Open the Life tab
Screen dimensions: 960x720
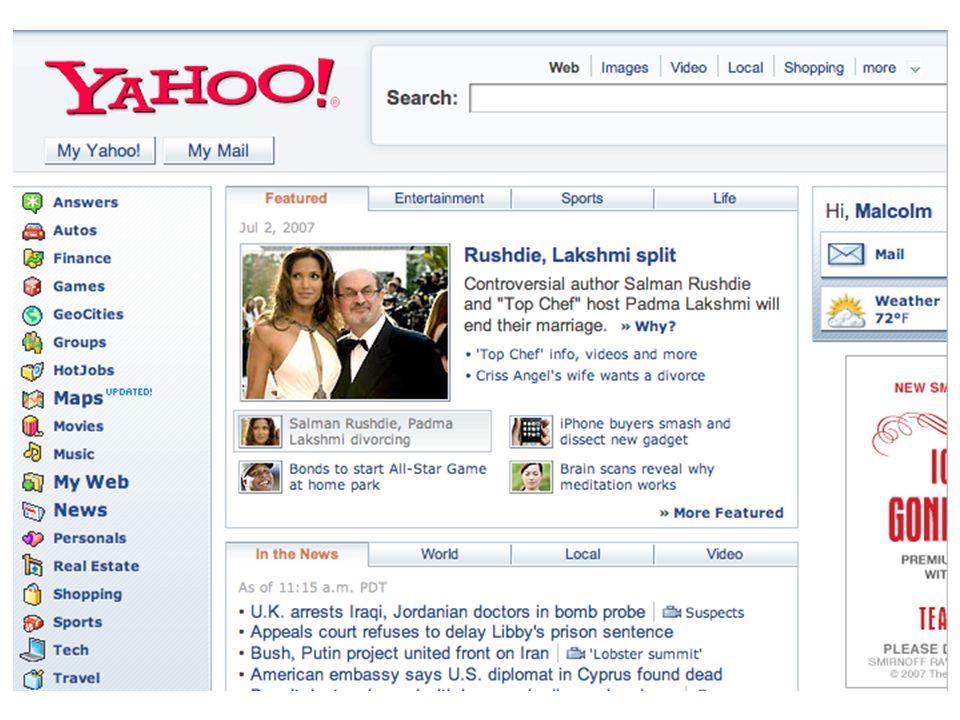click(725, 198)
